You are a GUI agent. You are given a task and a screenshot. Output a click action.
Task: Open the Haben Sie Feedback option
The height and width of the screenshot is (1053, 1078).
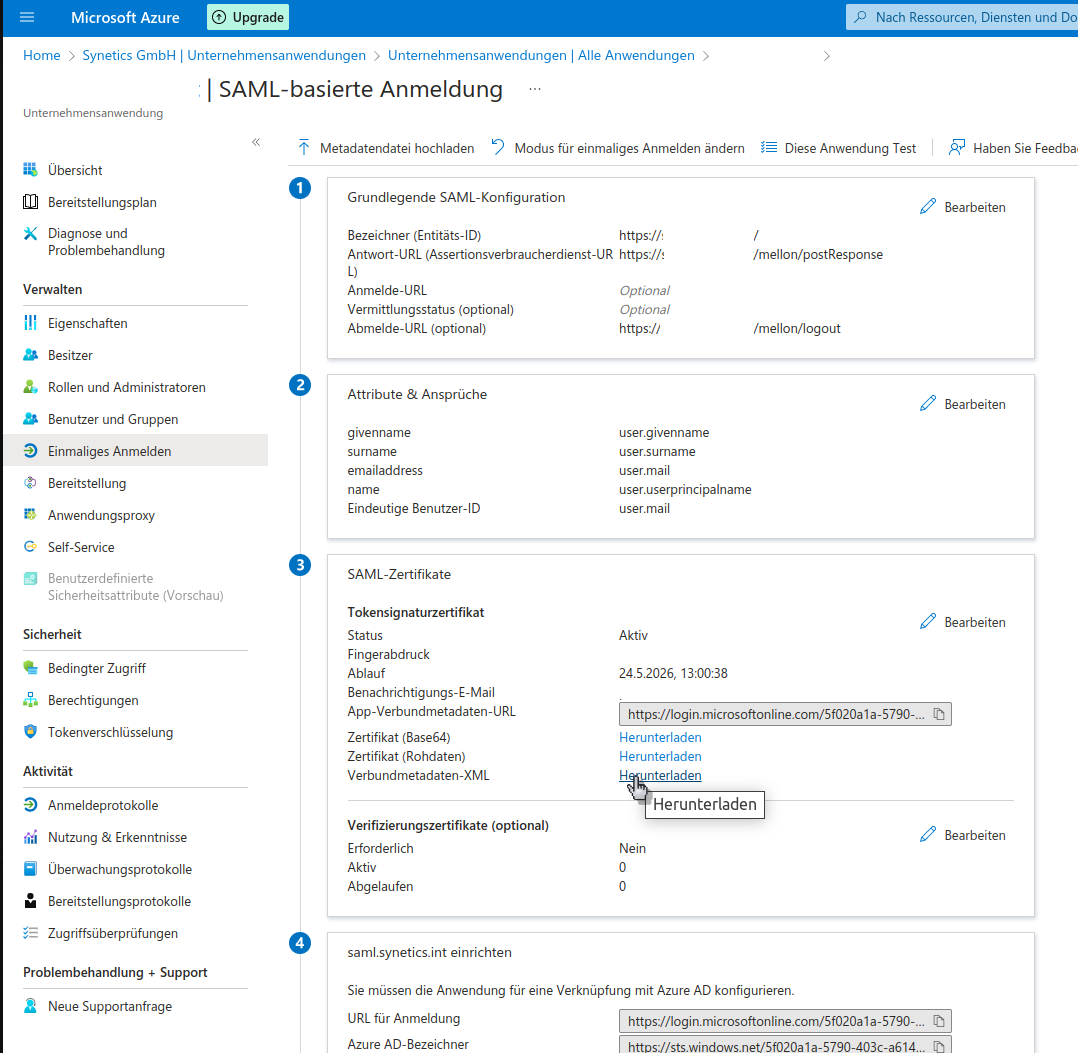1013,148
